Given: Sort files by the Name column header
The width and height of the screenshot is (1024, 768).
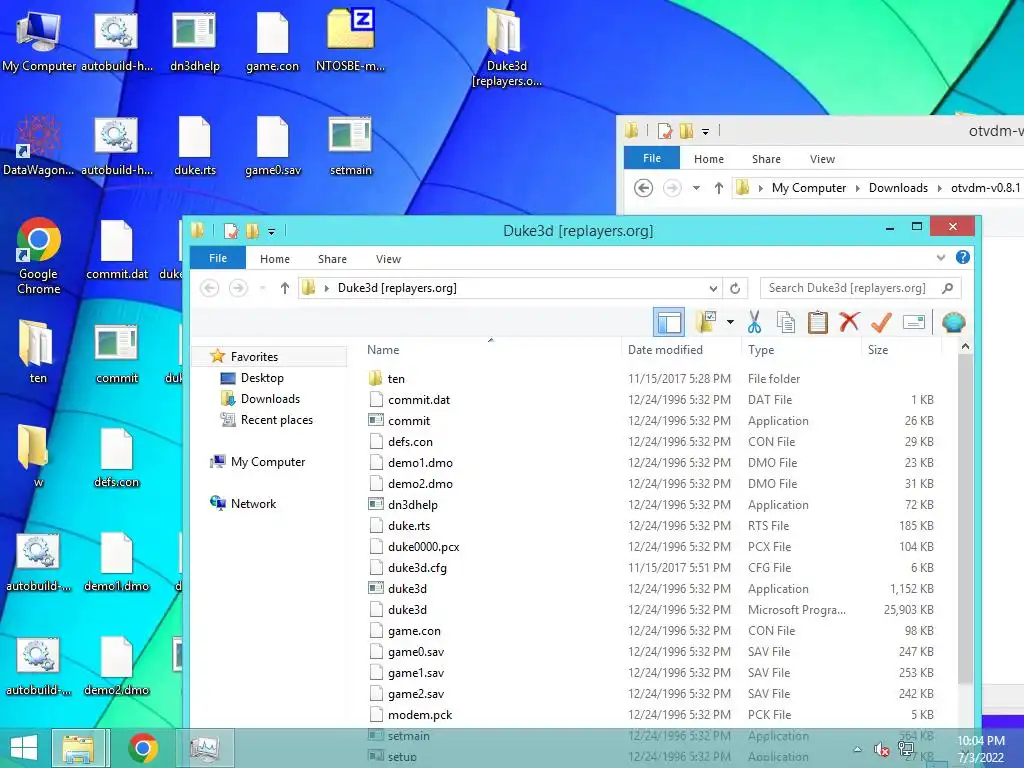Looking at the screenshot, I should pos(383,349).
